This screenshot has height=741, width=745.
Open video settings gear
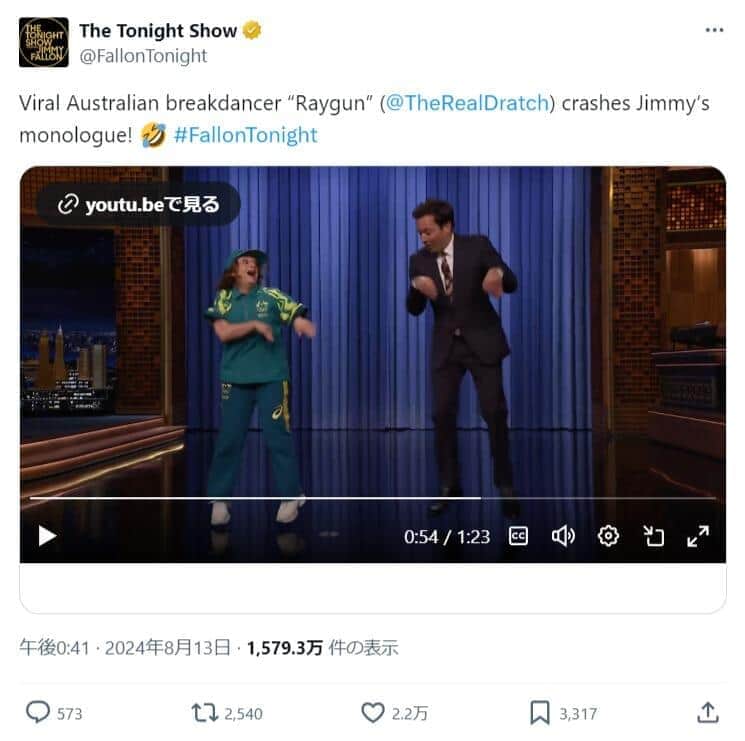tap(608, 536)
